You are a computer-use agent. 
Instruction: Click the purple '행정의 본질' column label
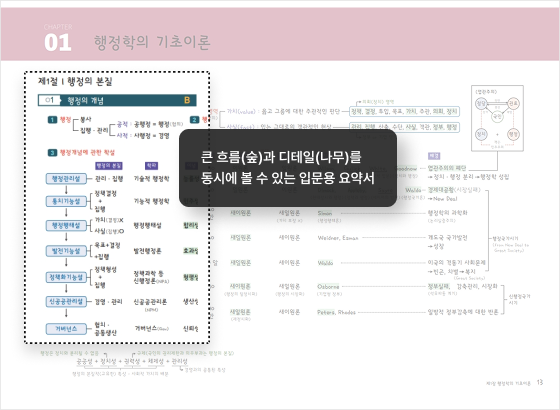pos(109,166)
